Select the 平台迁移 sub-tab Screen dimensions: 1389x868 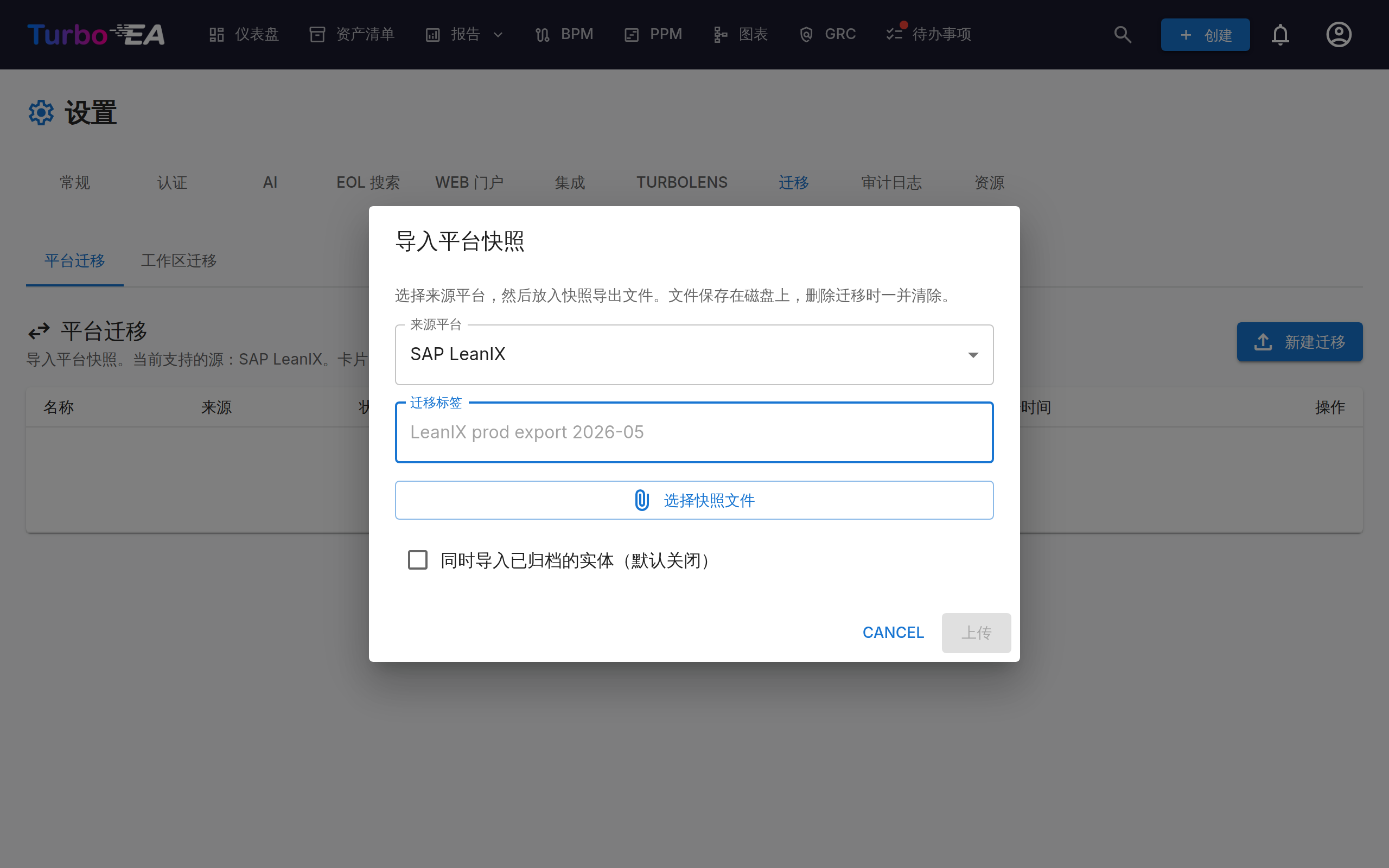tap(75, 260)
